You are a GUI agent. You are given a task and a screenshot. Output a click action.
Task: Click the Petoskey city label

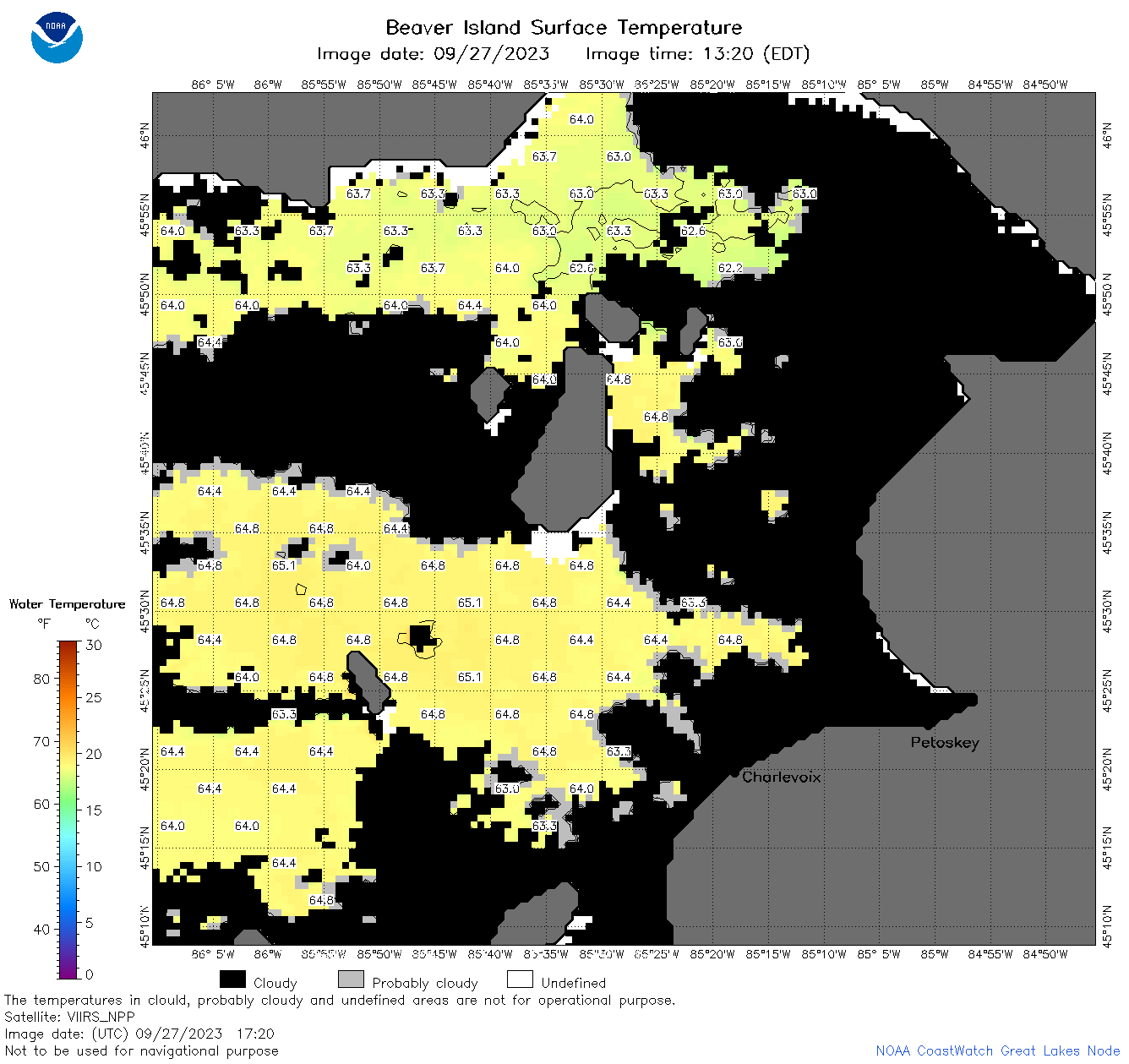click(945, 743)
